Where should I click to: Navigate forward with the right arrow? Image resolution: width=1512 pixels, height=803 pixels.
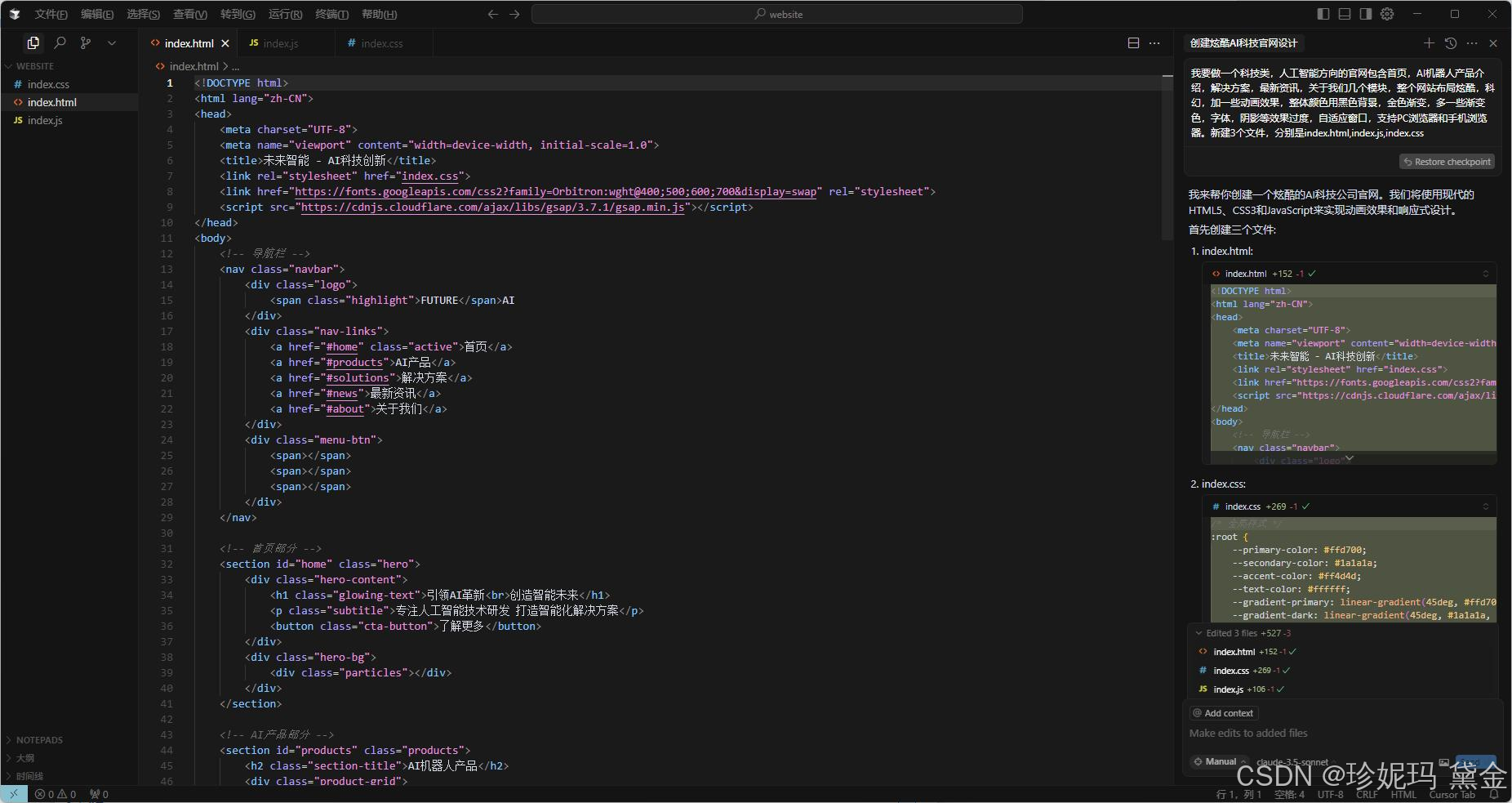(x=514, y=14)
